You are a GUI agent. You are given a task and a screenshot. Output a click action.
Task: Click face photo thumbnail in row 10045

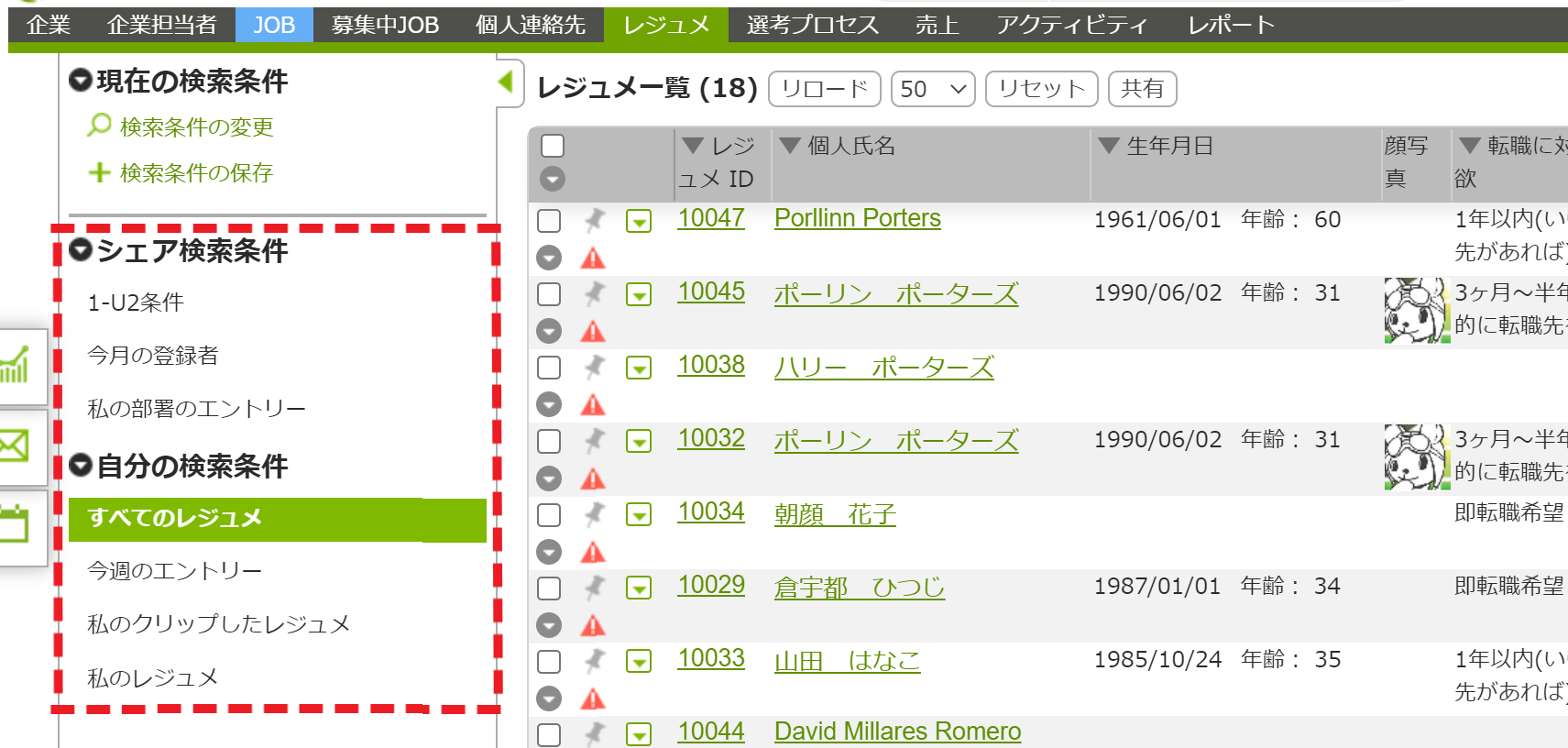tap(1417, 311)
